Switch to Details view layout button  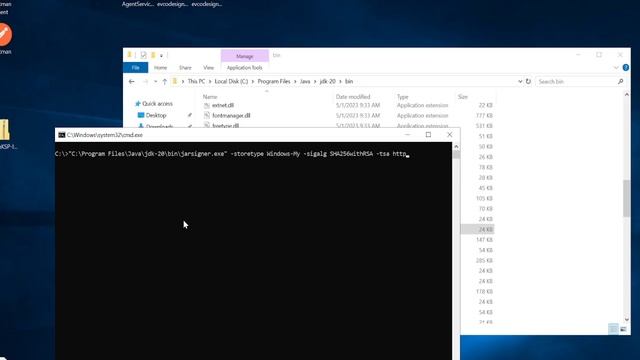[x=613, y=329]
